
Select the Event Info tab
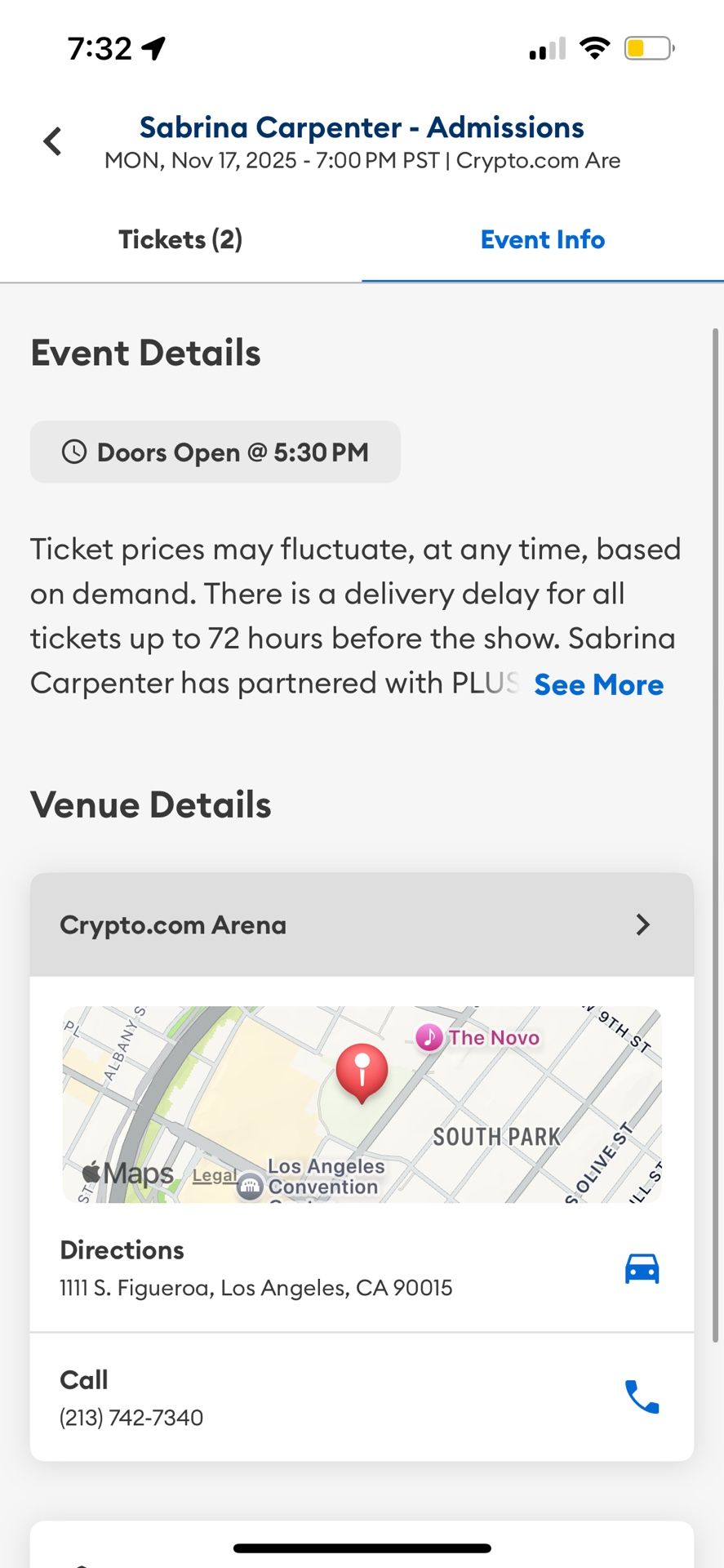click(x=542, y=239)
